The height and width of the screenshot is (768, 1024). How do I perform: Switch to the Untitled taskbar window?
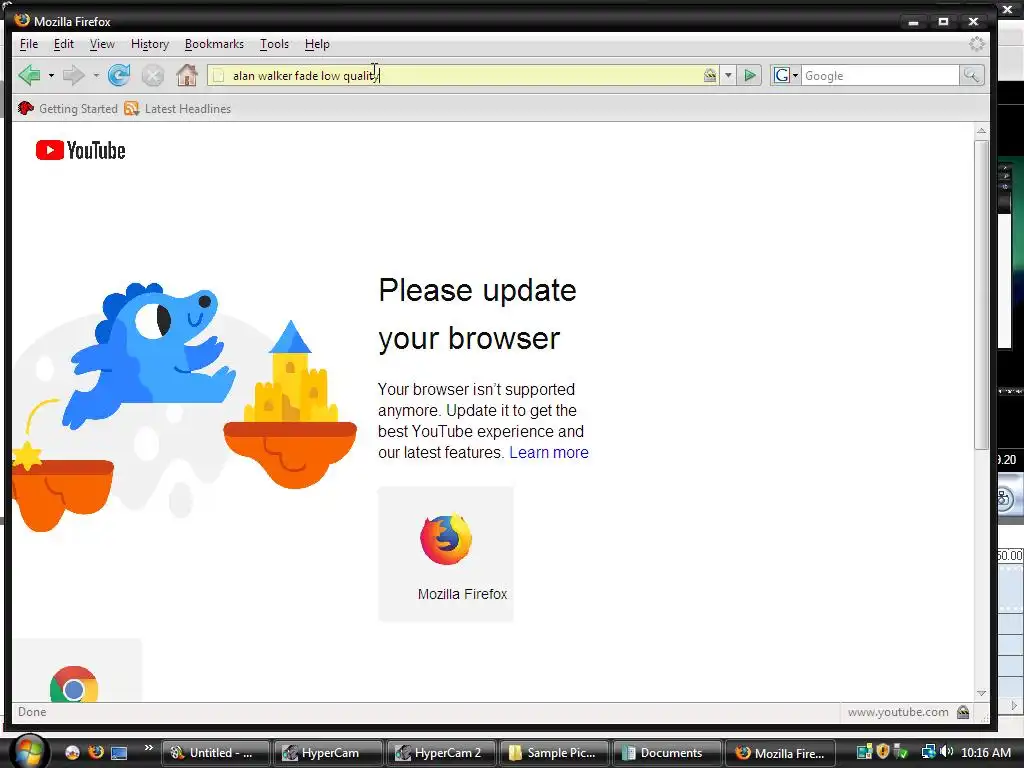click(x=215, y=753)
